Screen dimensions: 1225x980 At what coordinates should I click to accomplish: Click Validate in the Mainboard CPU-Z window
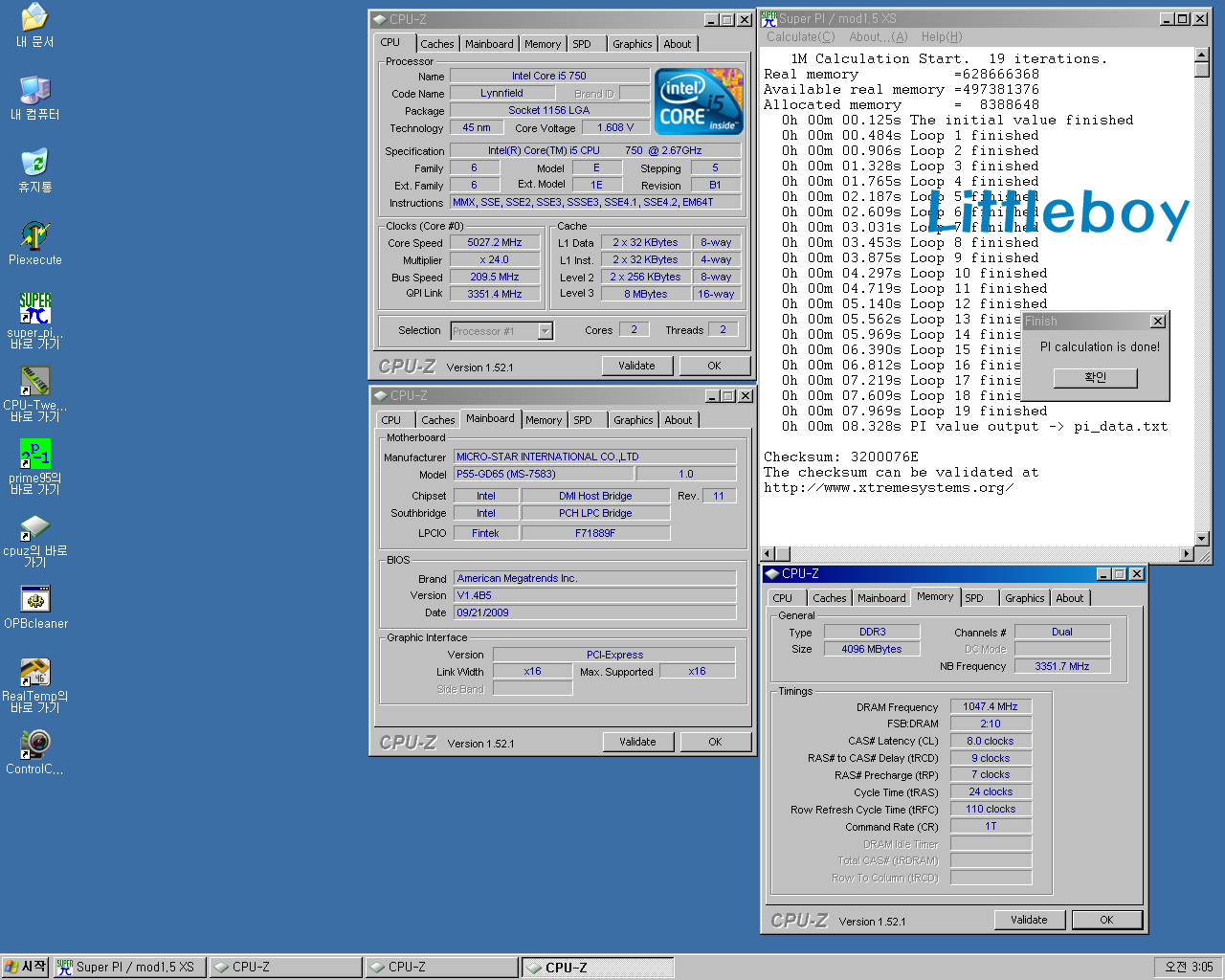pyautogui.click(x=638, y=742)
